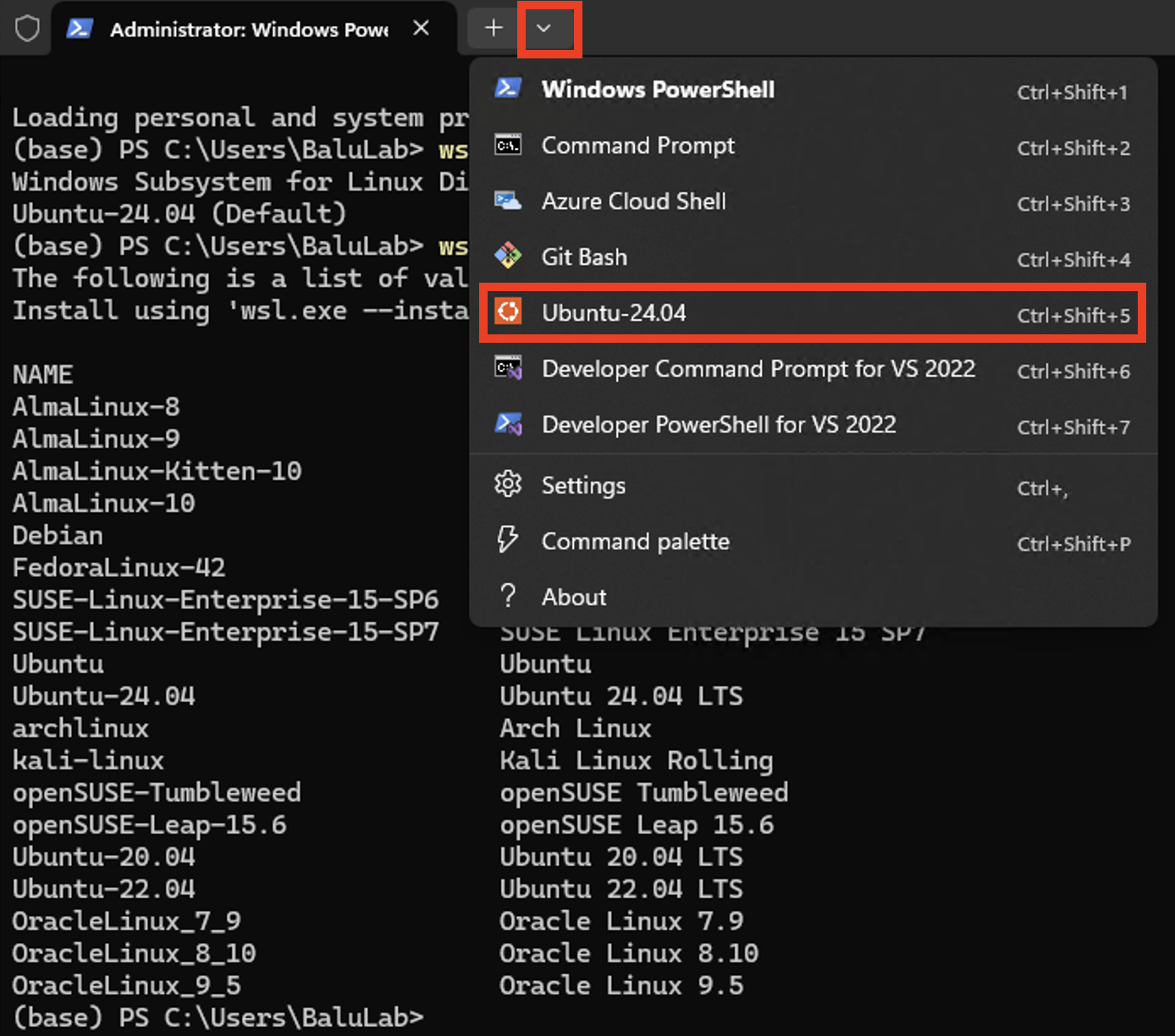Click the Ubuntu-24.04 logo icon
This screenshot has height=1036, width=1175.
coord(508,311)
